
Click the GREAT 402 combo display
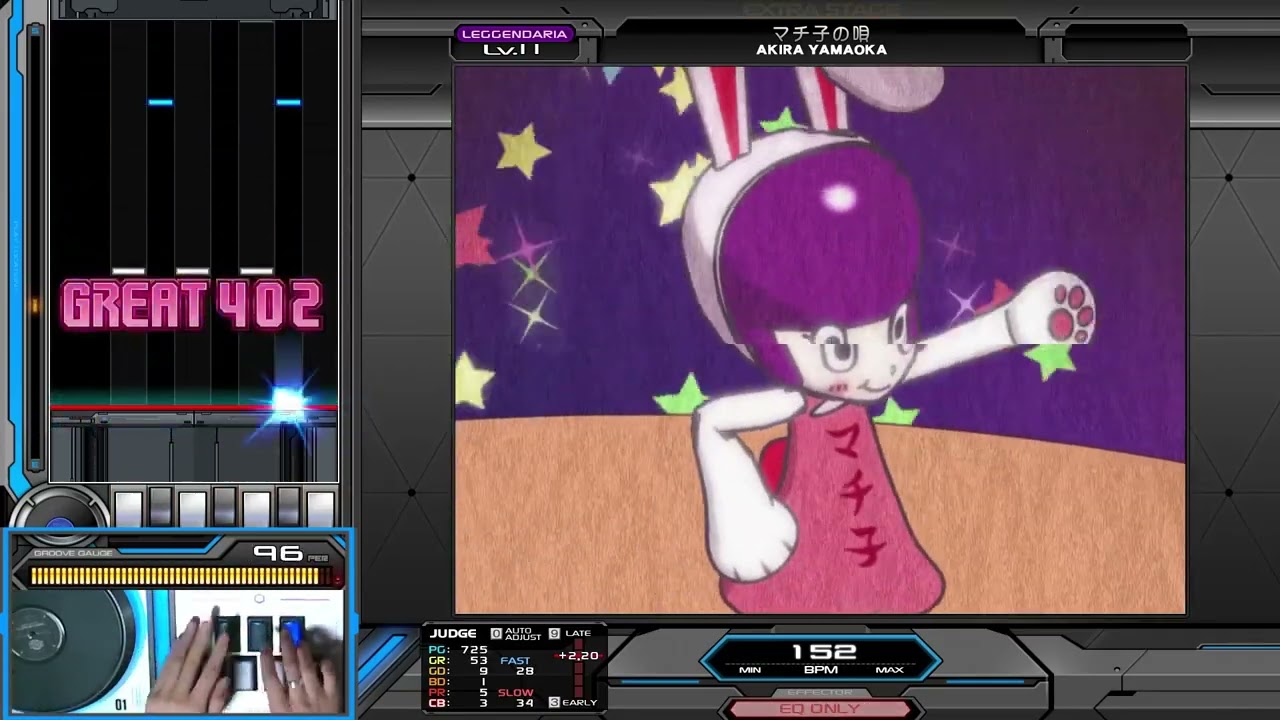click(192, 305)
